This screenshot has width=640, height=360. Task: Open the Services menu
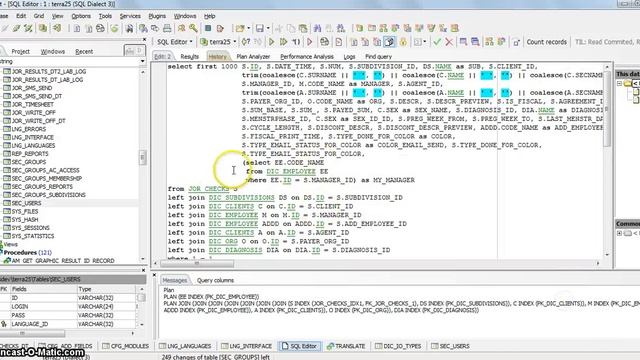(130, 16)
